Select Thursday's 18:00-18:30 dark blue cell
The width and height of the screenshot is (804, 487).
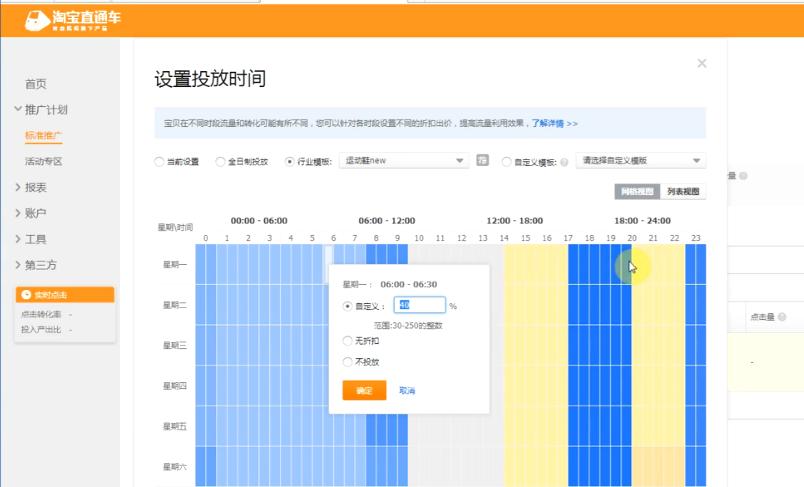[584, 385]
